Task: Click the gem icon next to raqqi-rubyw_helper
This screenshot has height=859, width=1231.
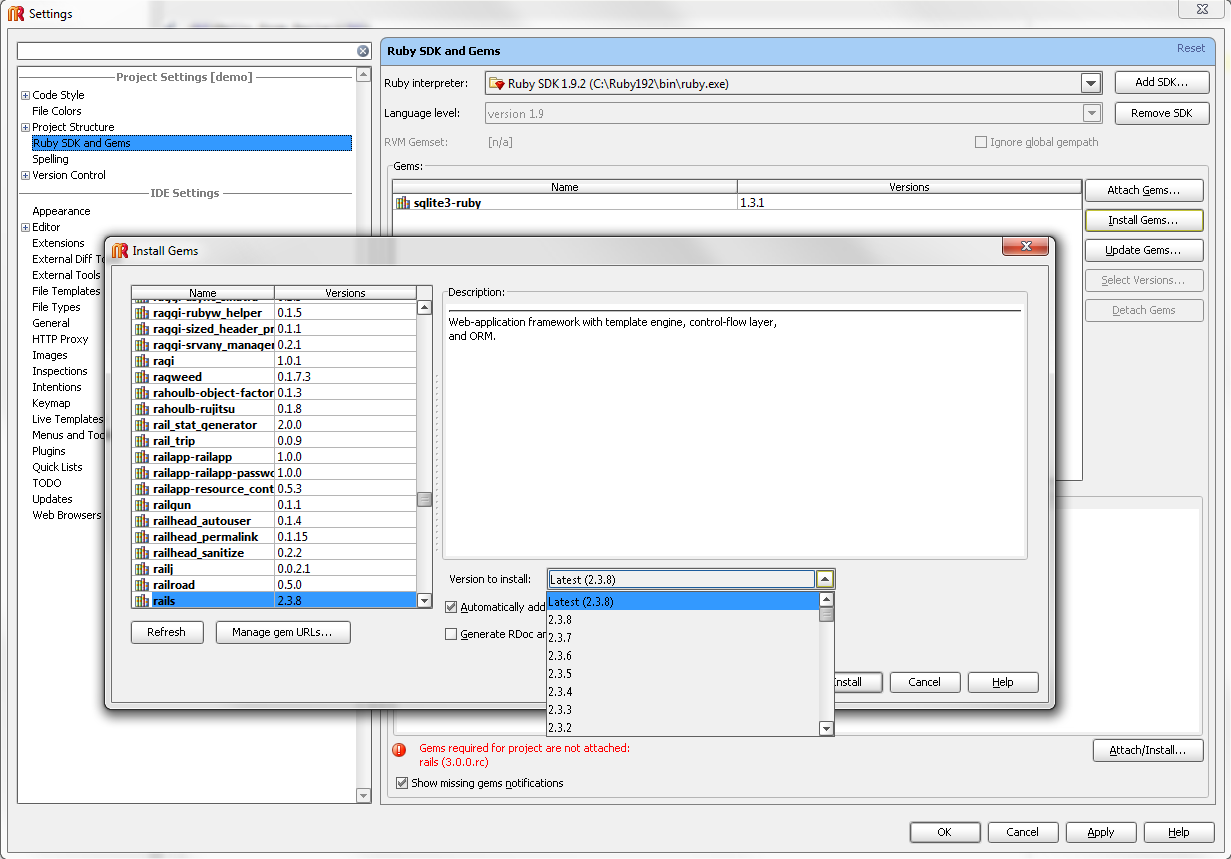Action: click(x=142, y=313)
